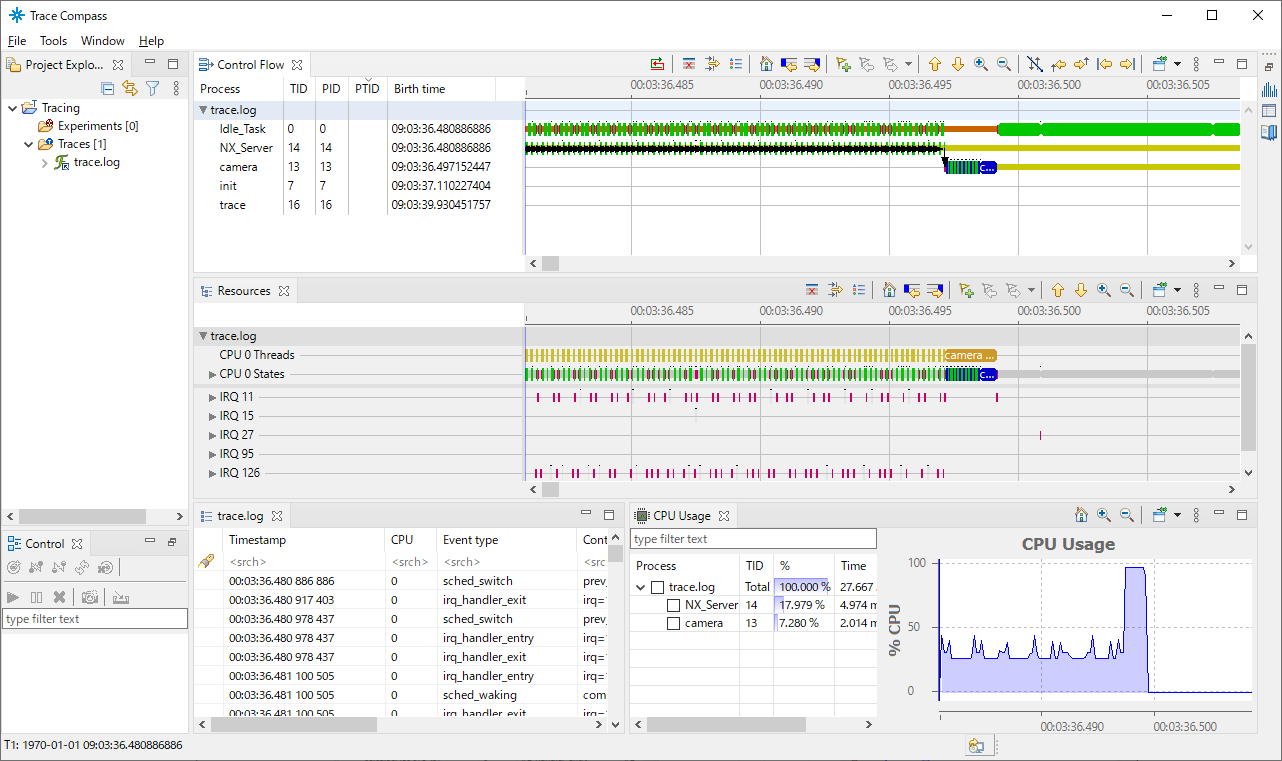Screen dimensions: 1282x761
Task: Expand trace.log under Traces in Project Explorer
Action: pos(45,162)
